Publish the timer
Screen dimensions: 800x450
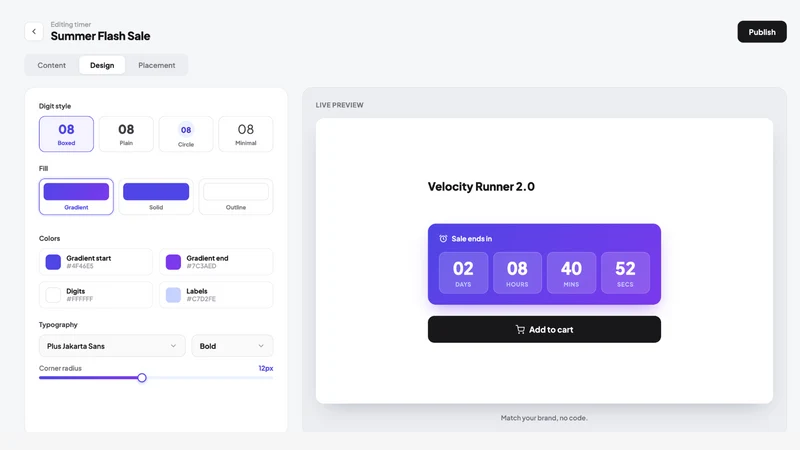pos(762,32)
